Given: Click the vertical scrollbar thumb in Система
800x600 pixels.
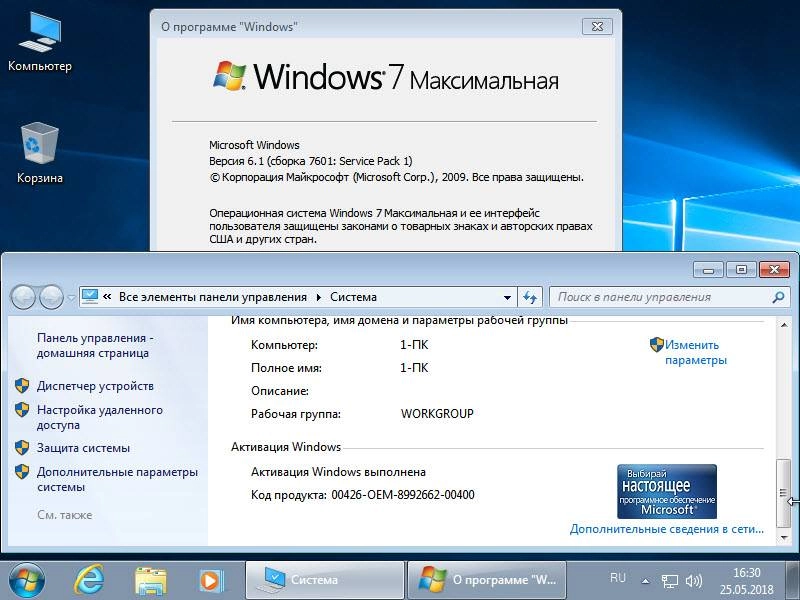Looking at the screenshot, I should (783, 492).
